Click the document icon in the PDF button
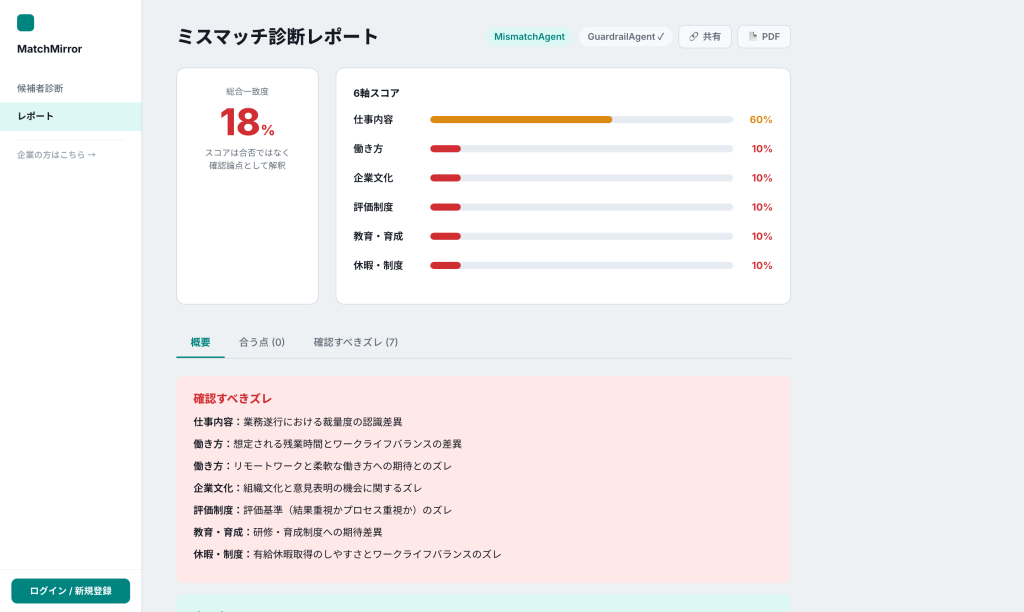The width and height of the screenshot is (1024, 612). click(752, 37)
